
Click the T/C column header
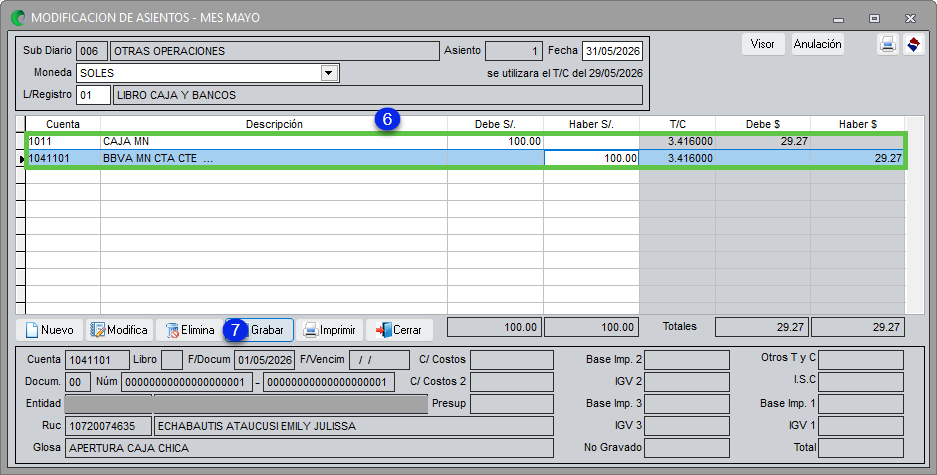click(x=677, y=124)
